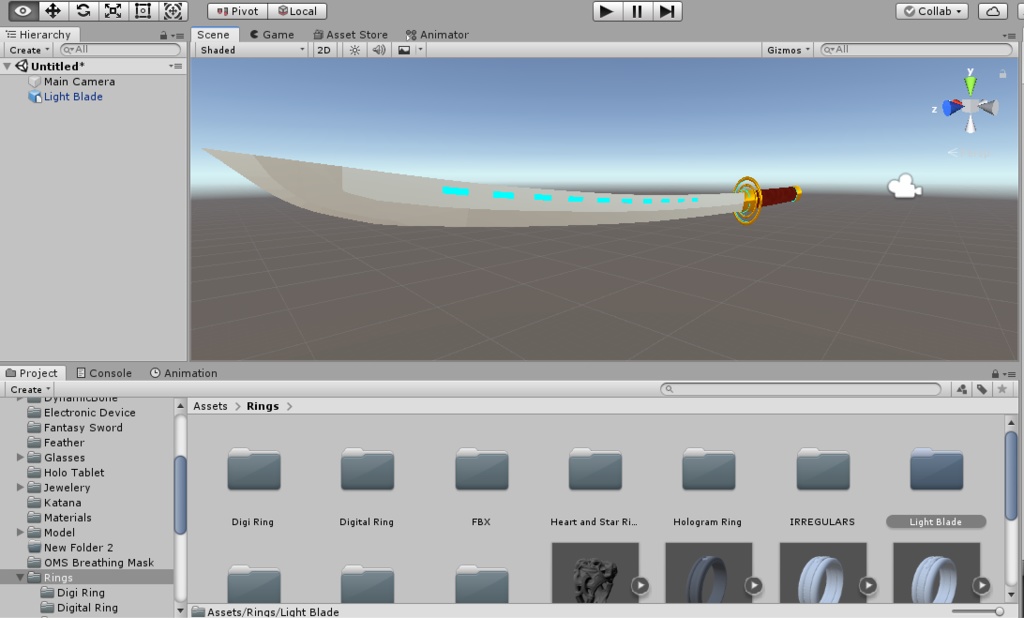Open the Gizmos dropdown
The width and height of the screenshot is (1024, 618).
point(786,49)
